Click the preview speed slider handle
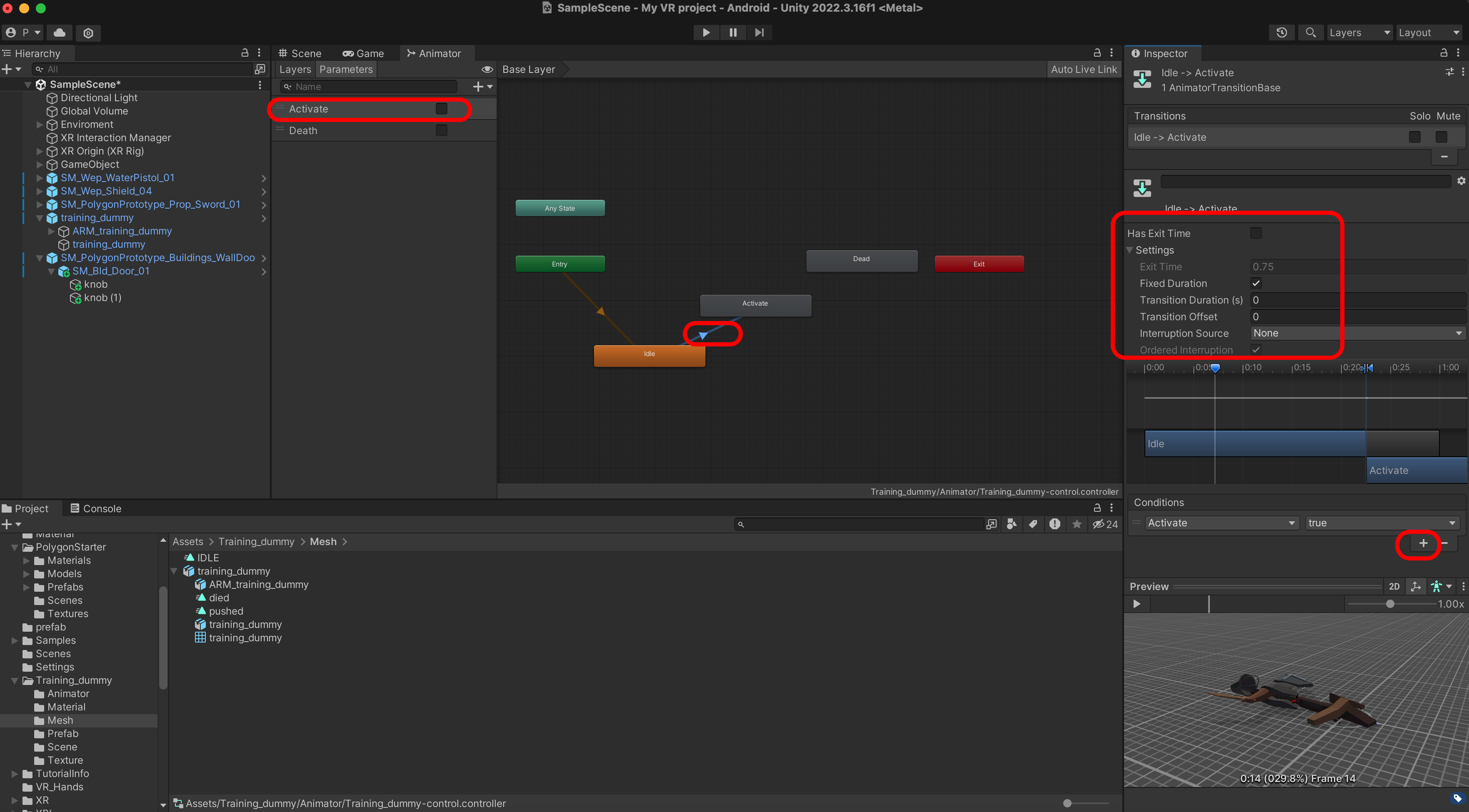Image resolution: width=1469 pixels, height=812 pixels. coord(1390,604)
